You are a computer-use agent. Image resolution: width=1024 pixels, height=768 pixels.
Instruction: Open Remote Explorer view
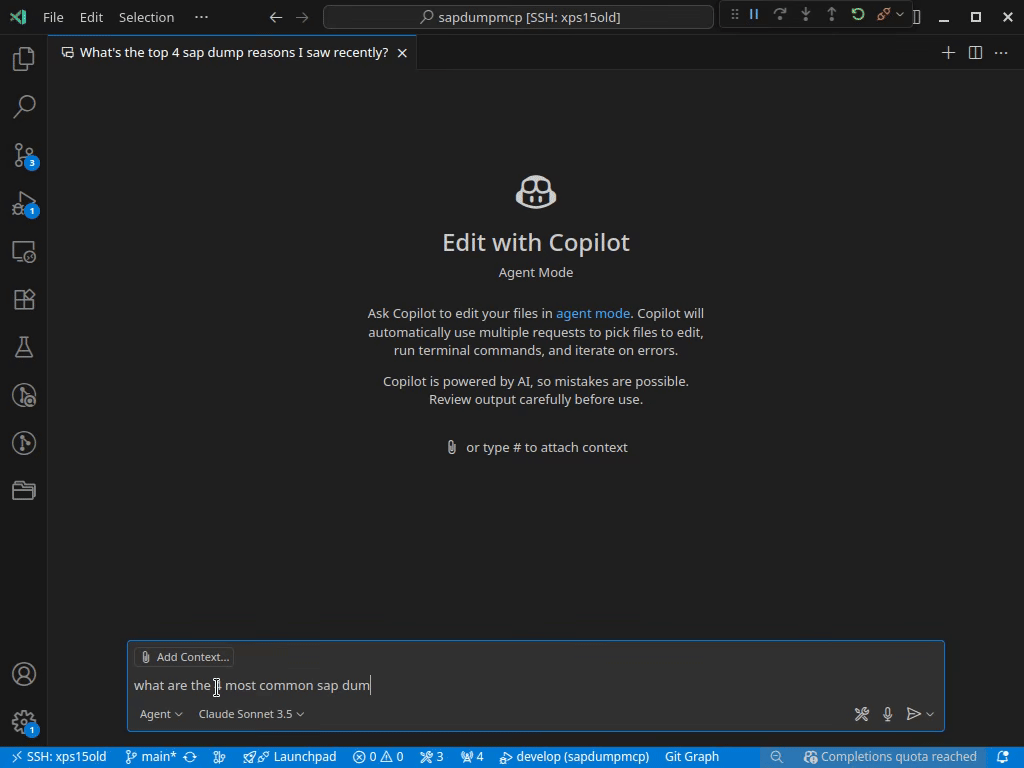(x=24, y=251)
